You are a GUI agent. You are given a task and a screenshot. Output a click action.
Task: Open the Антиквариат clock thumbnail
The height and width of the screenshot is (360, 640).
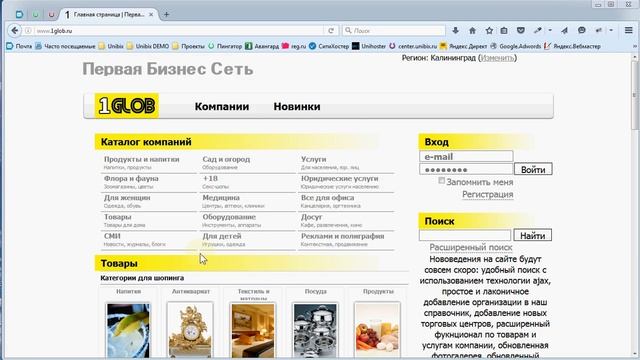tap(190, 330)
